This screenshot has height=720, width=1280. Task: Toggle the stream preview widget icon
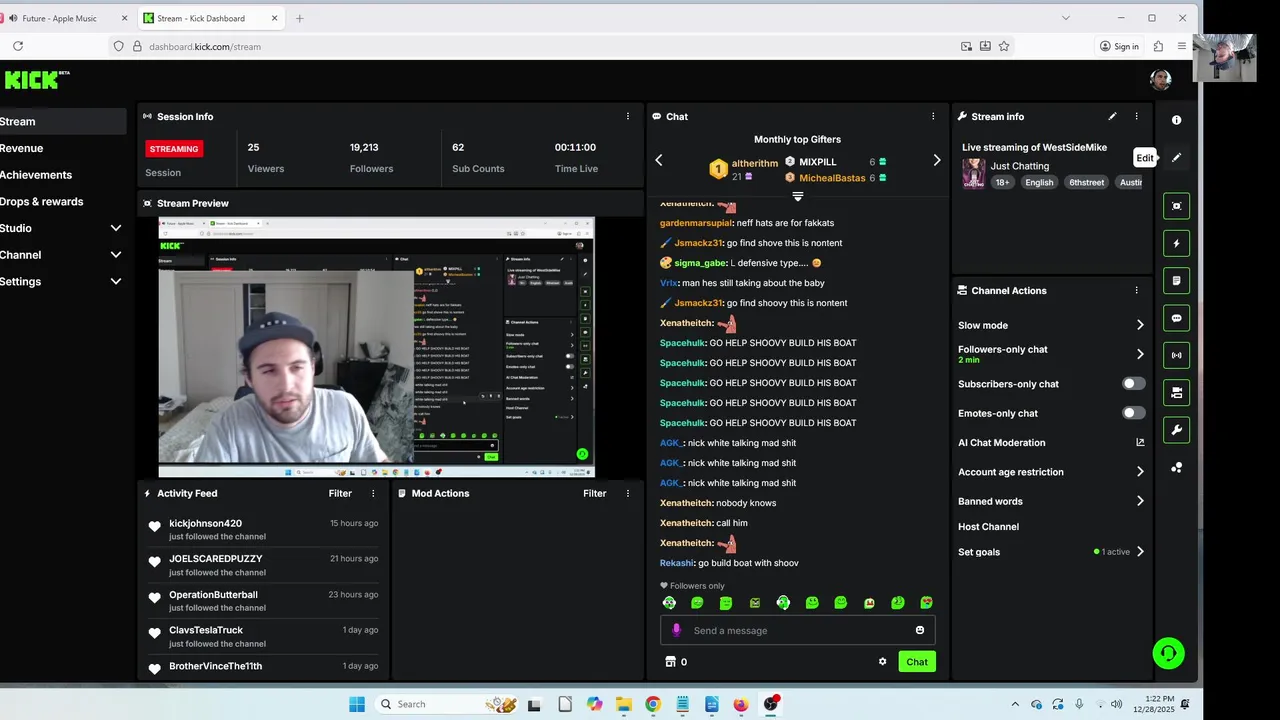click(1176, 206)
